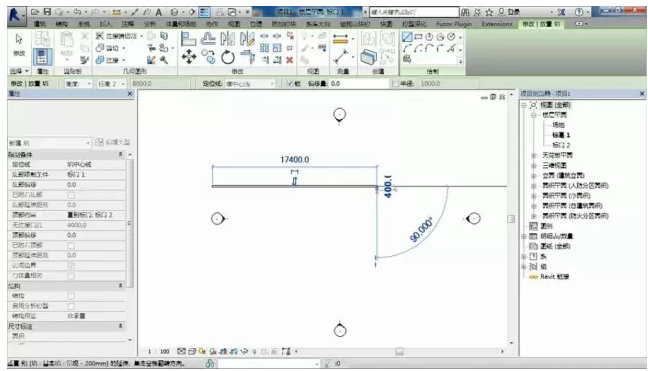Select the Circle draw tool
648x371 pixels.
click(451, 37)
